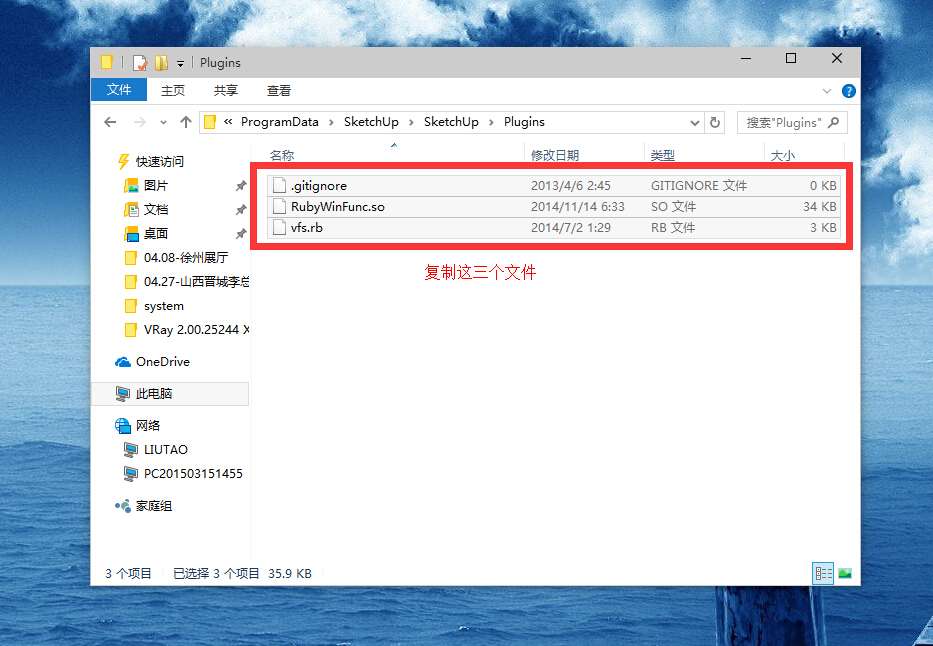This screenshot has width=933, height=646.
Task: Open the recent locations dropdown arrow
Action: (x=163, y=123)
